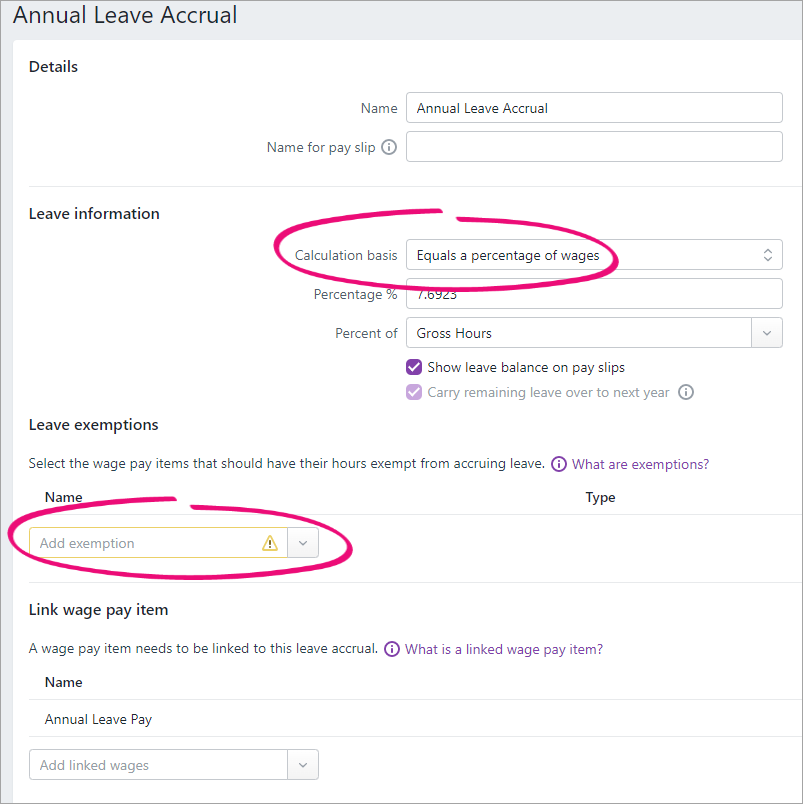
Task: Expand the Add linked wages dropdown arrow
Action: [x=303, y=765]
